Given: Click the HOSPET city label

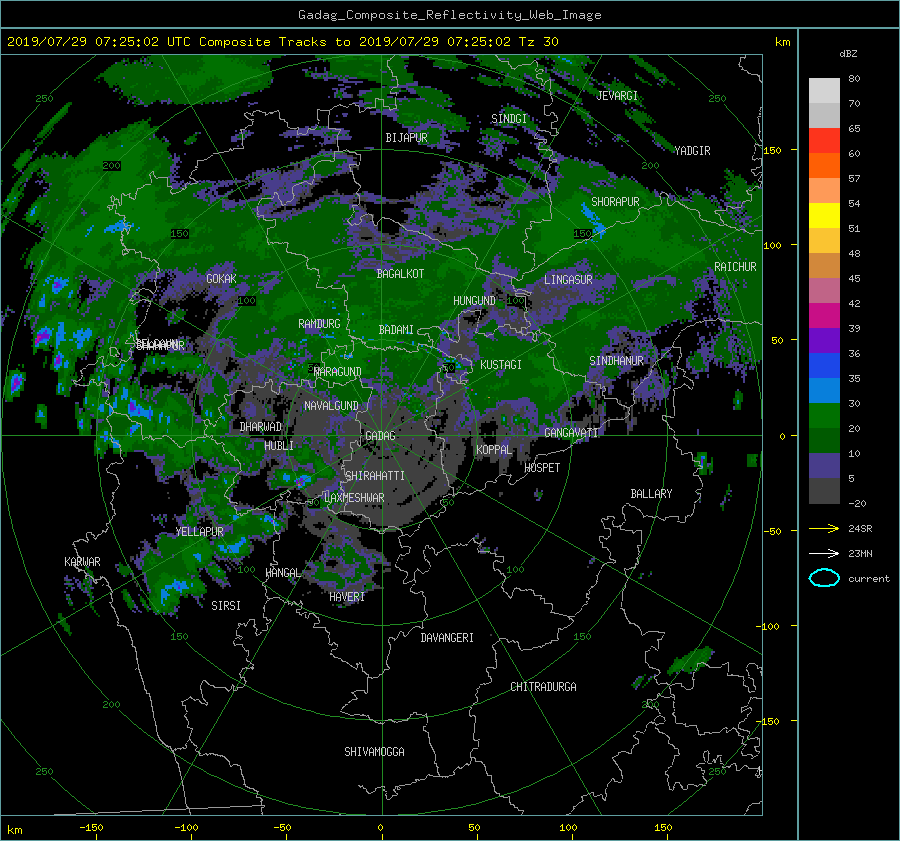Looking at the screenshot, I should point(542,468).
